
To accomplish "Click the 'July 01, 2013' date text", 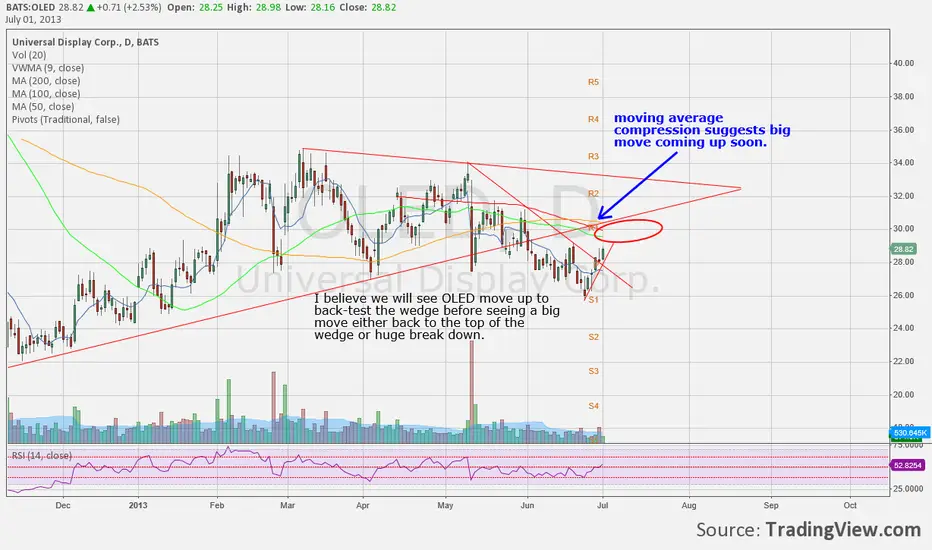I will click(x=33, y=19).
